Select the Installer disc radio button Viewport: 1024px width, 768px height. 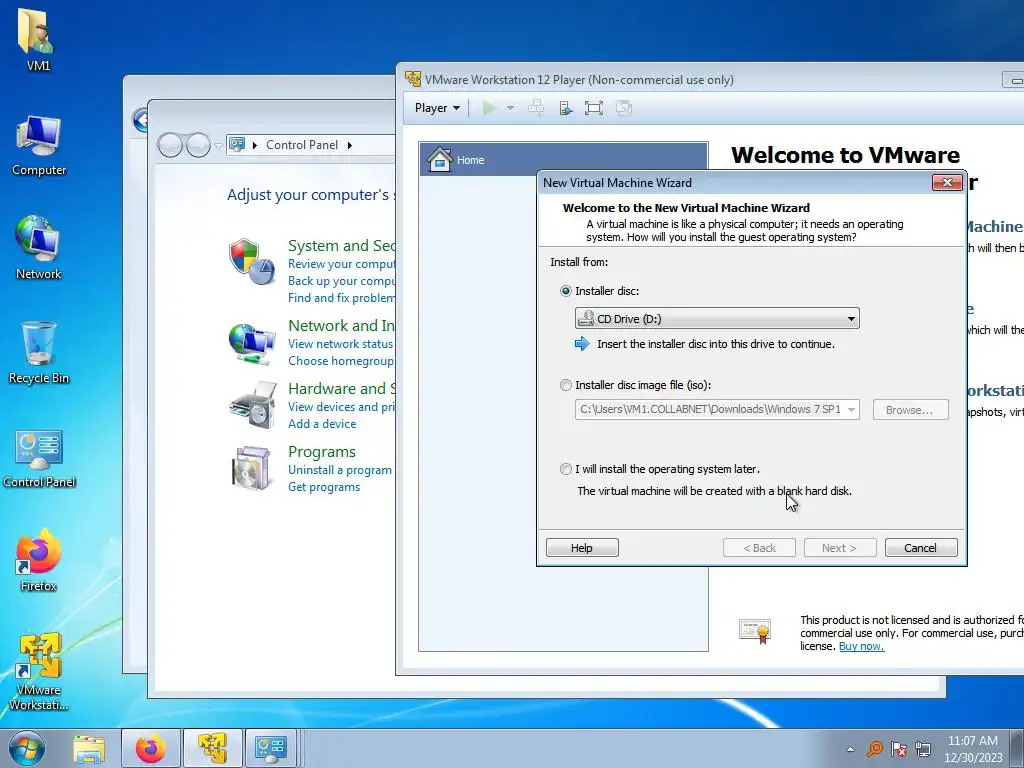tap(566, 291)
